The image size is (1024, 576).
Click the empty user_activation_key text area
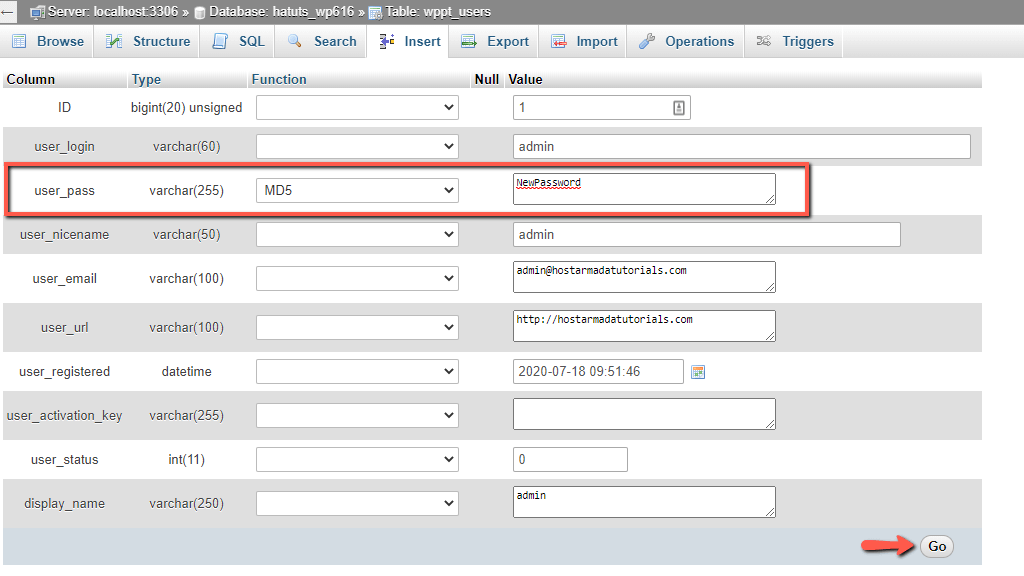click(x=644, y=414)
